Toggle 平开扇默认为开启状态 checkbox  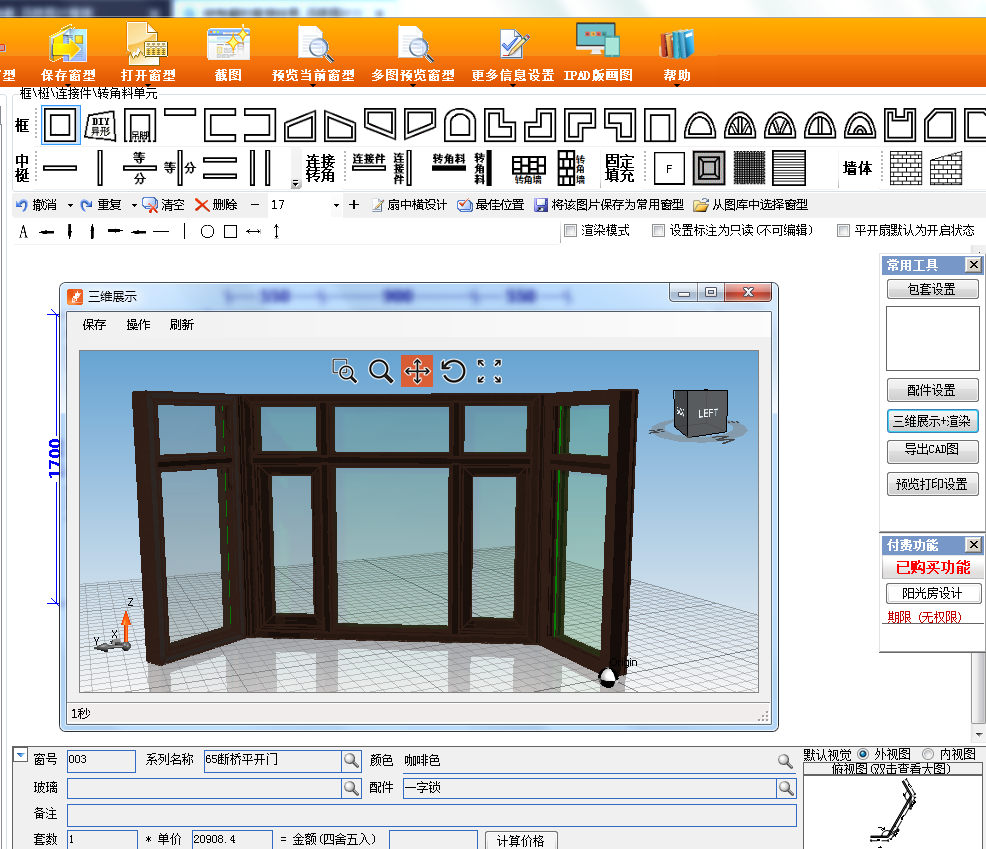pos(843,231)
